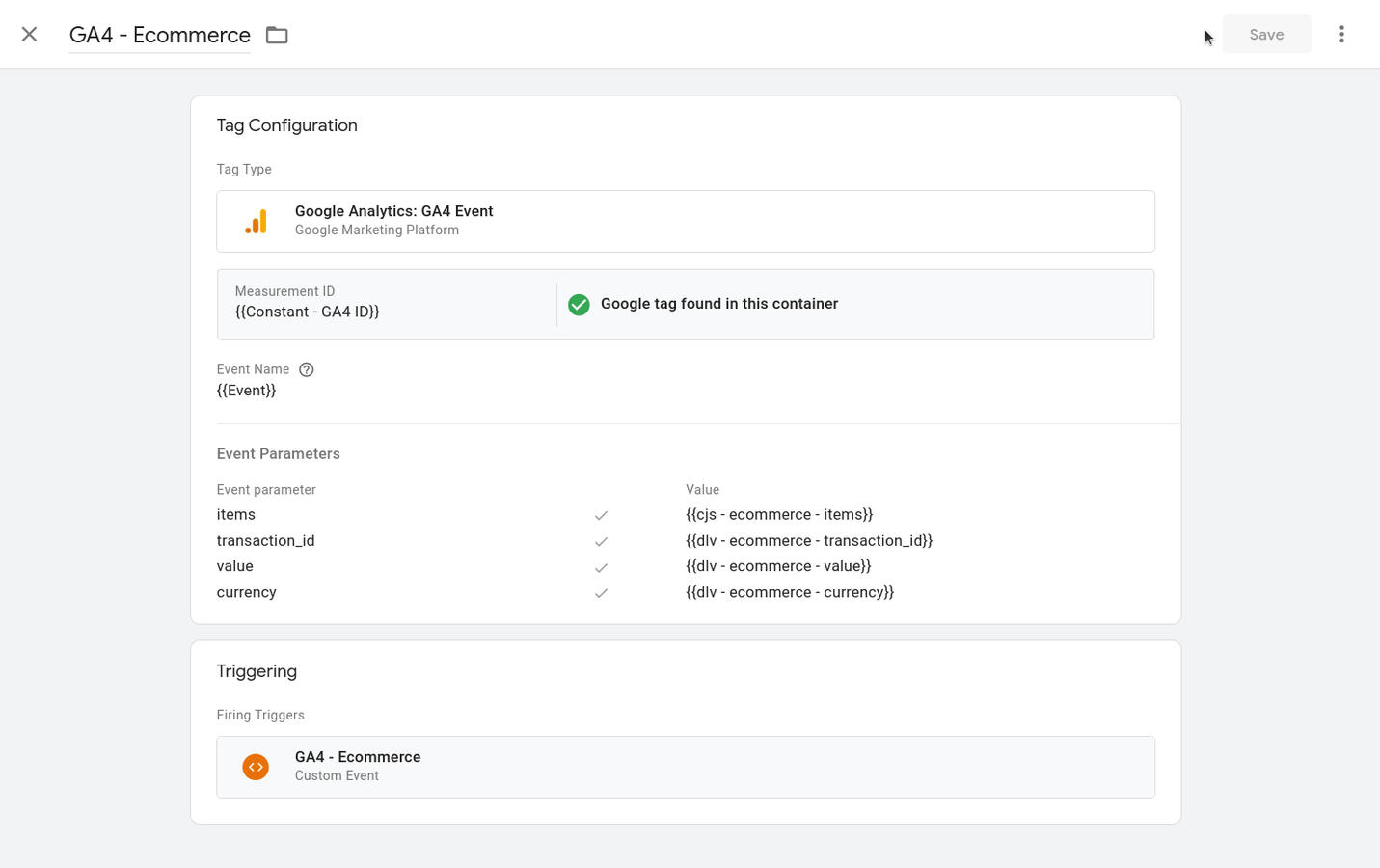Click the Triggering section heading
The width and height of the screenshot is (1380, 868).
click(257, 671)
